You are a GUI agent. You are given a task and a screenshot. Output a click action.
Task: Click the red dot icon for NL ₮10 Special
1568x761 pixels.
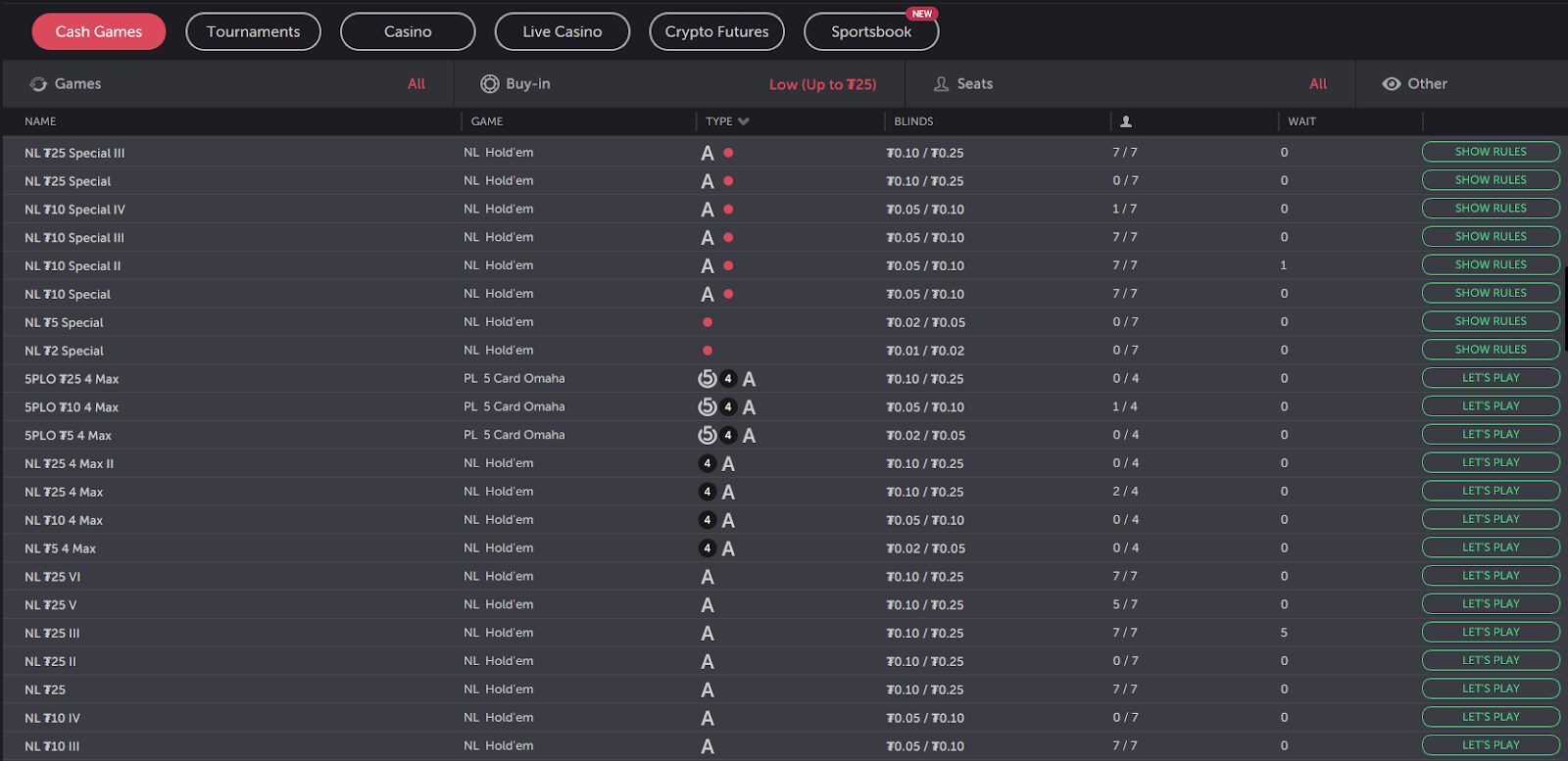tap(728, 294)
